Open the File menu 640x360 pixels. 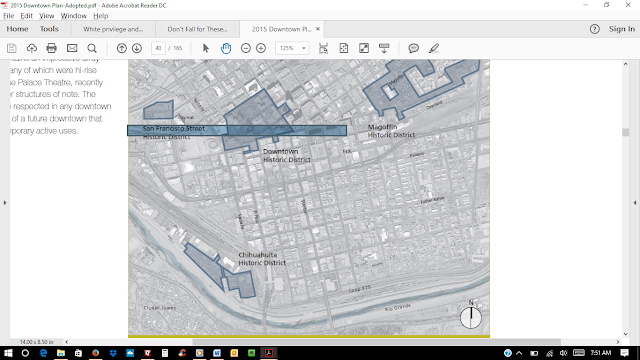click(x=9, y=16)
